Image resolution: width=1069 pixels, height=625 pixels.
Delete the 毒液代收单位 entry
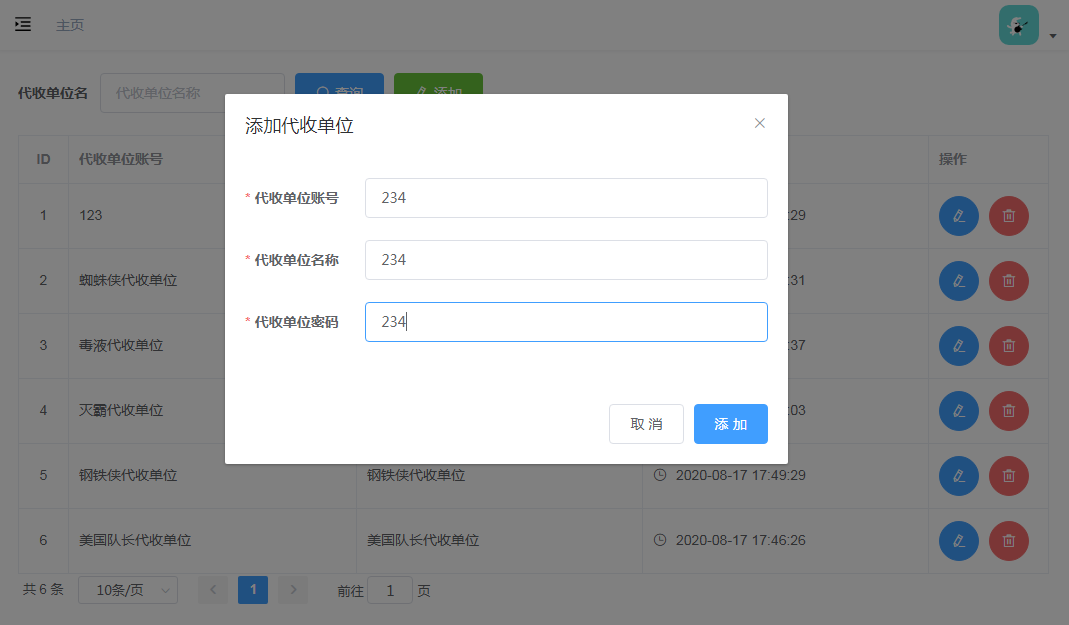1008,345
